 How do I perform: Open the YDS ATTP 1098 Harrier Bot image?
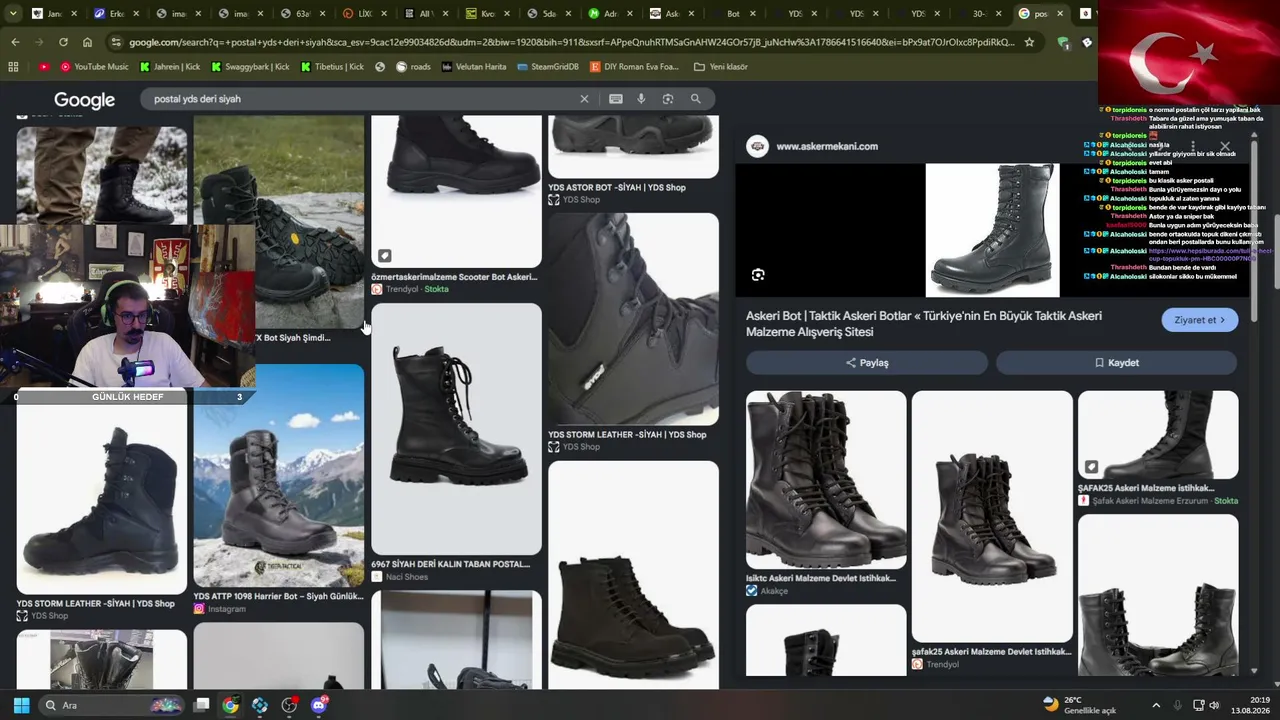click(x=278, y=475)
